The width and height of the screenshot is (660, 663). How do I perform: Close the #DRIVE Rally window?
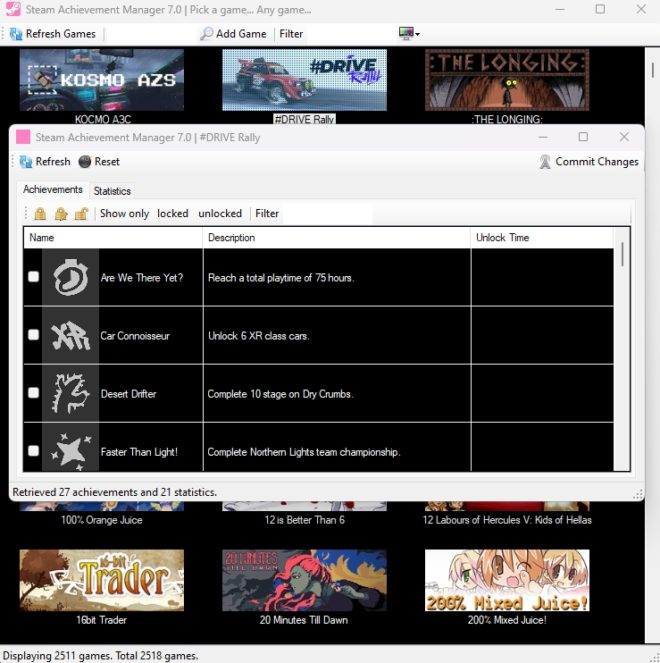[624, 137]
